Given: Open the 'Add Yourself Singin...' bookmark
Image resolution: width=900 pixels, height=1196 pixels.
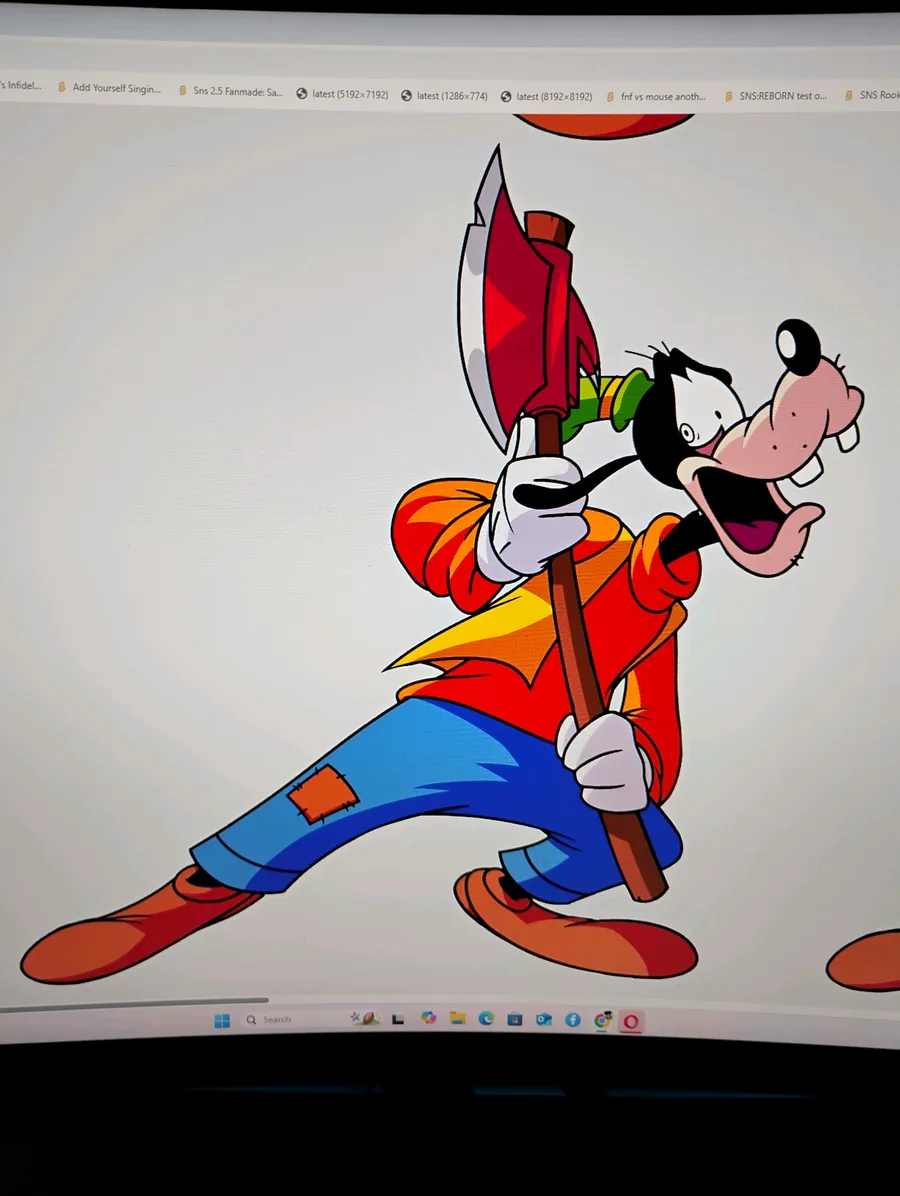Looking at the screenshot, I should (110, 88).
